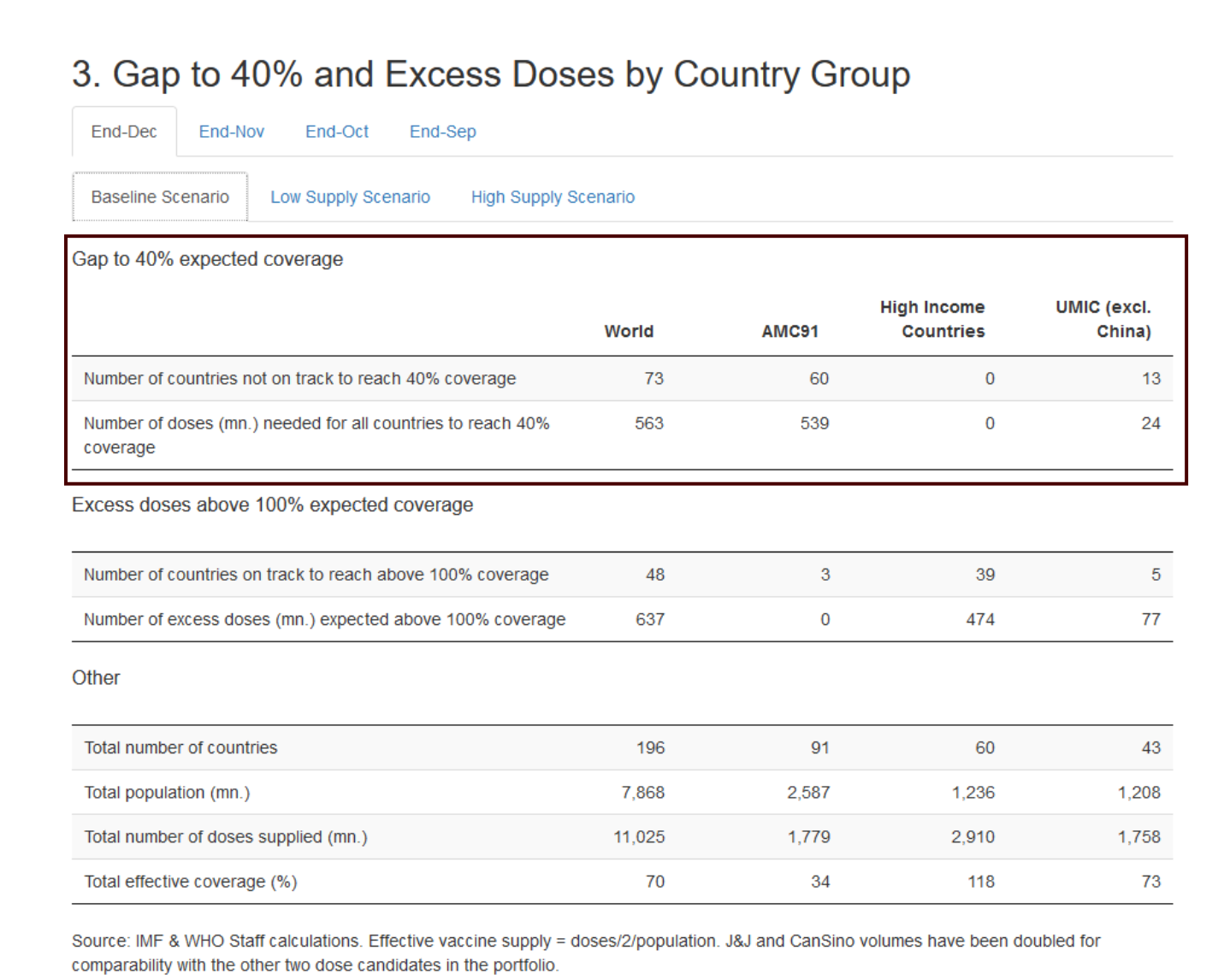Select the 'Total population (mn.)' row label
1230x980 pixels.
click(x=167, y=793)
